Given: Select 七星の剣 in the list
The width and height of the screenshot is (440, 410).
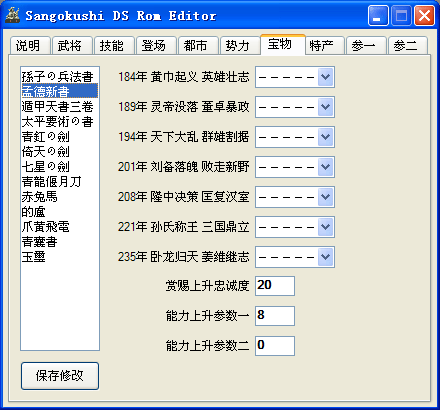Looking at the screenshot, I should click(60, 166).
